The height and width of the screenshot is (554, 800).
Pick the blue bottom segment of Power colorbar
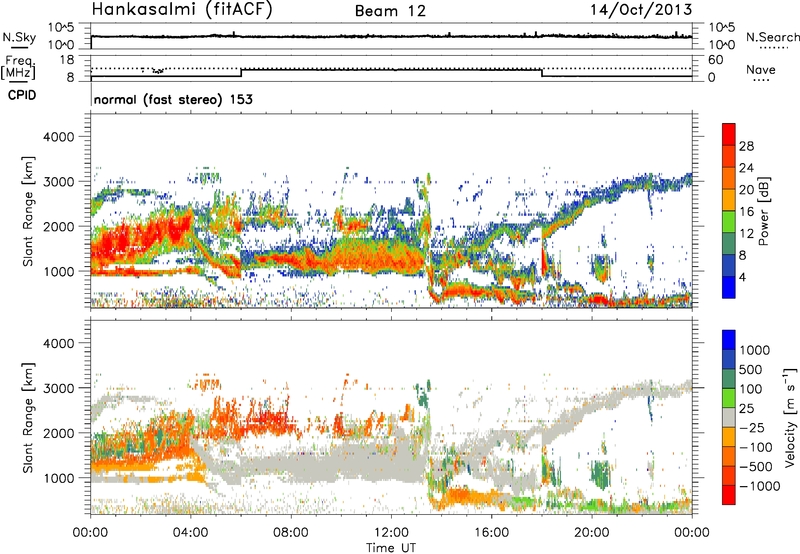click(x=729, y=287)
